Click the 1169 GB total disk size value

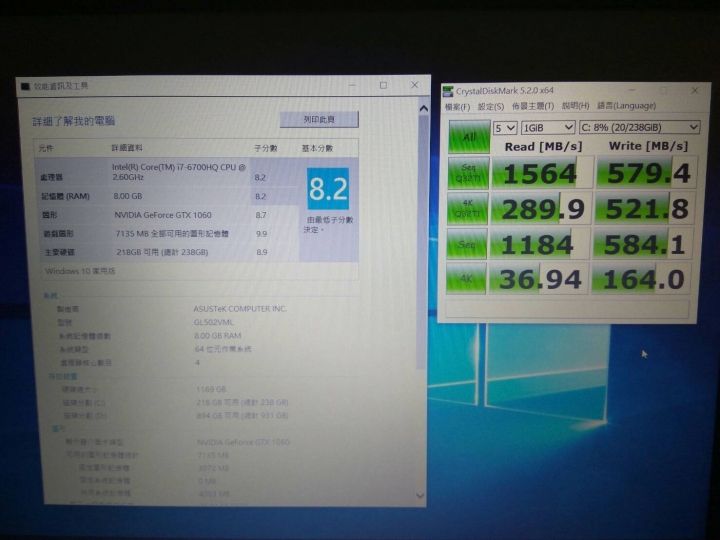coord(211,389)
